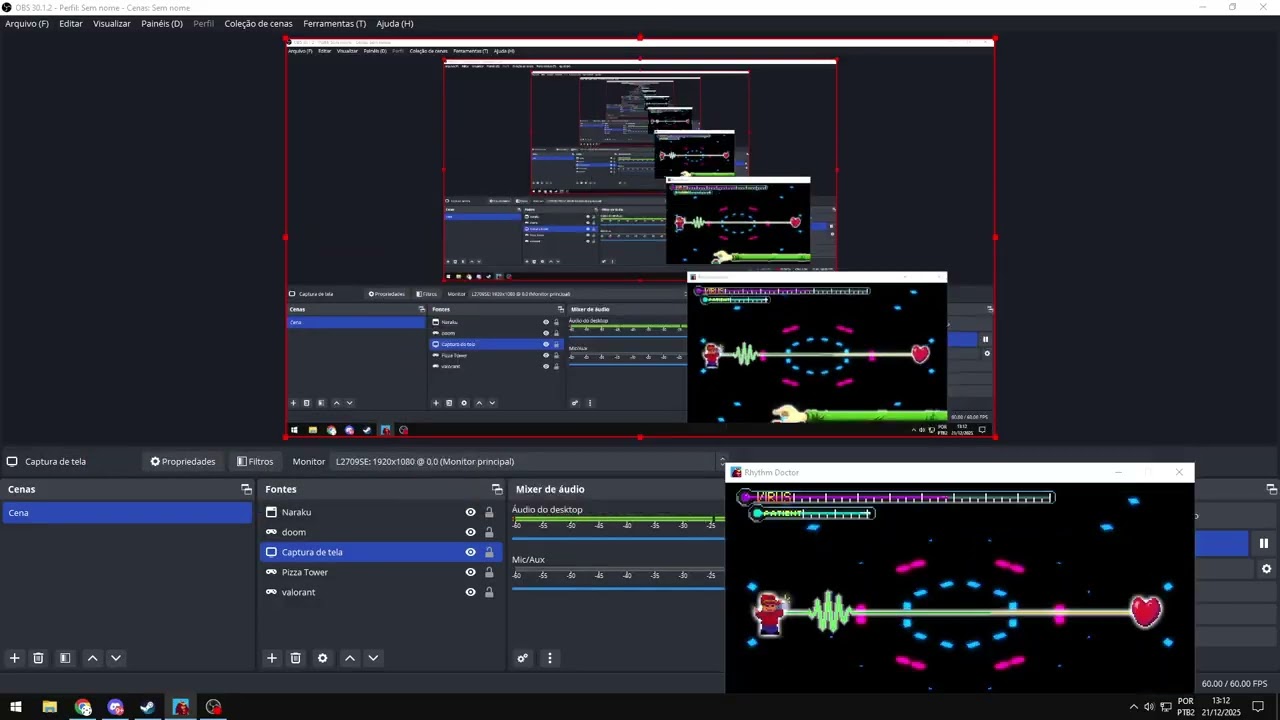The image size is (1280, 720).
Task: Remove selected scene with the Cenas trash icon
Action: pos(38,658)
